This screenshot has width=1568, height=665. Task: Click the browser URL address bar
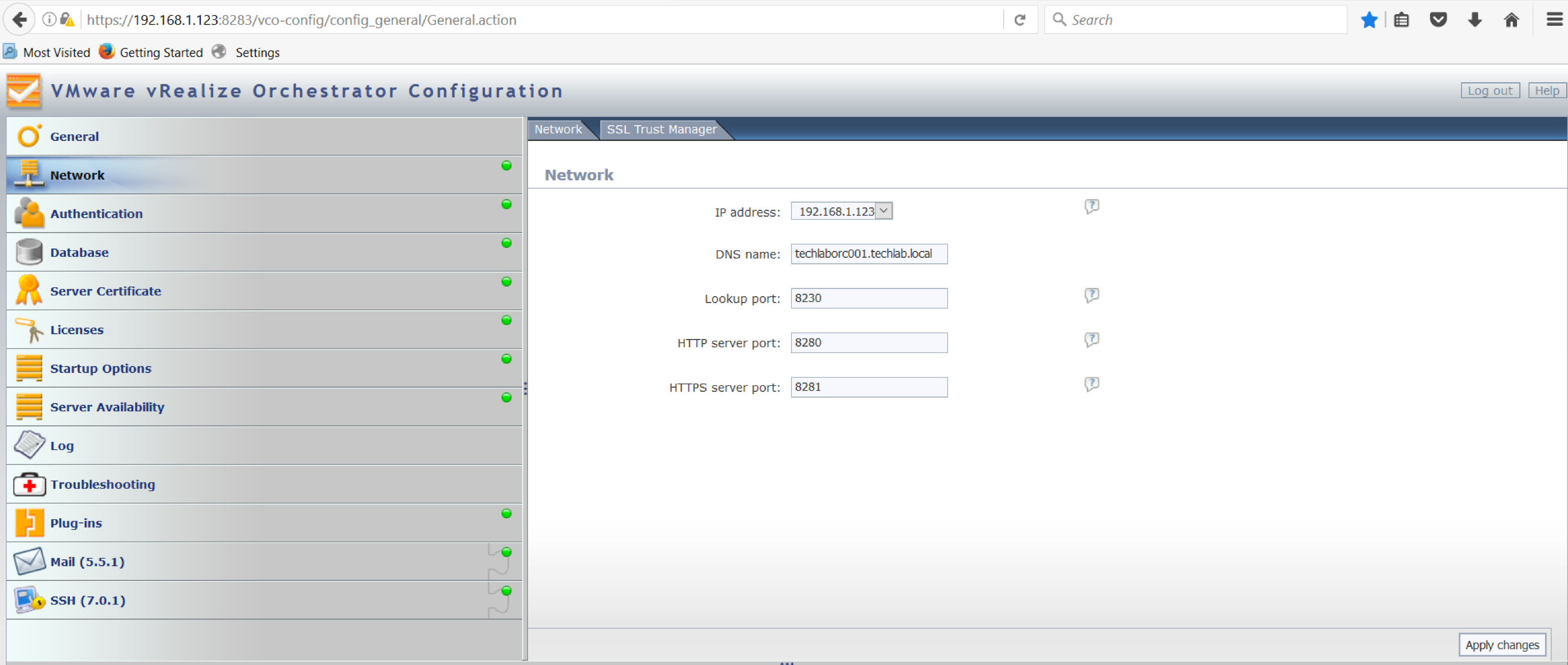pos(541,20)
